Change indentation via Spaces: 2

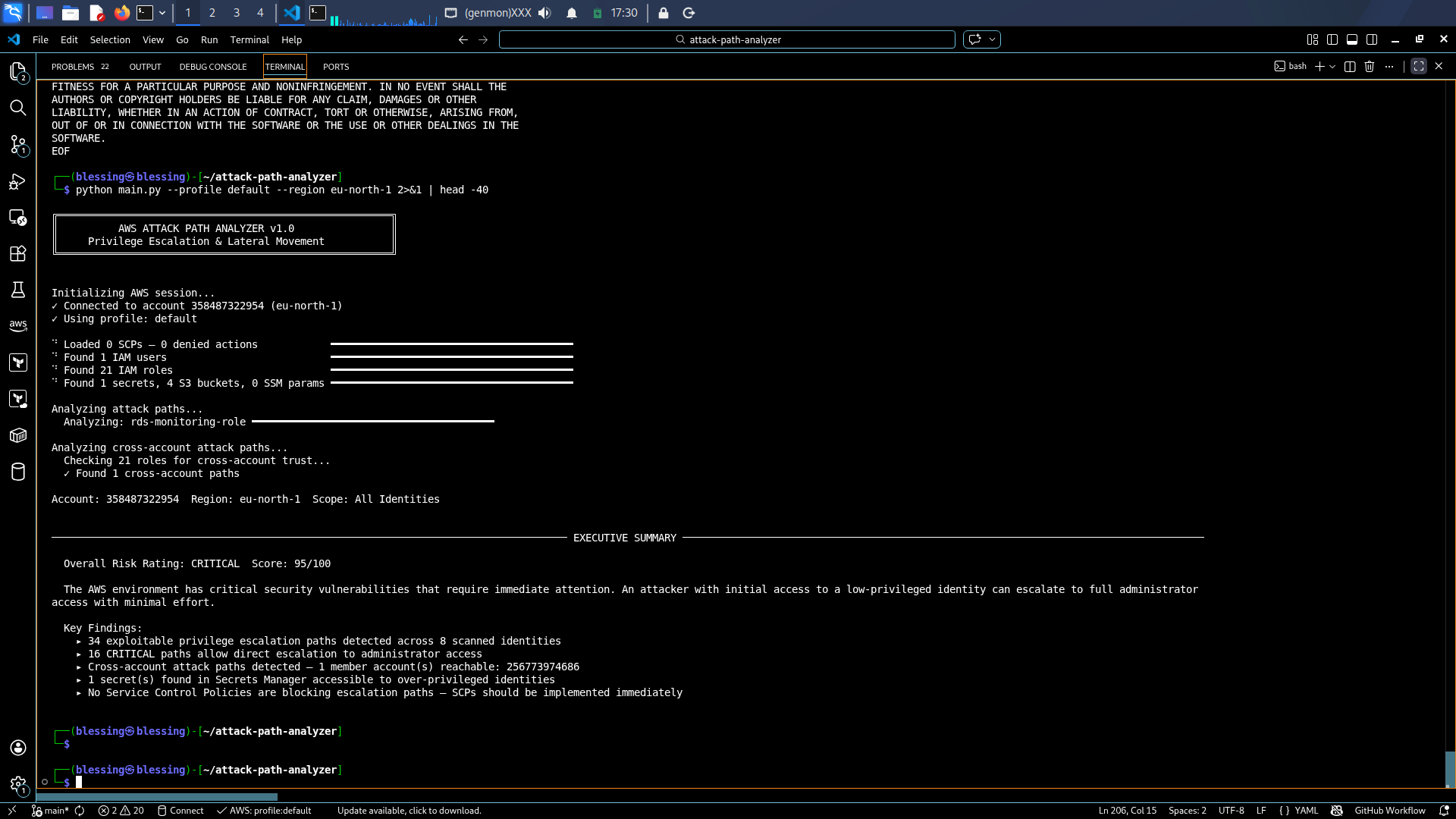[x=1188, y=811]
